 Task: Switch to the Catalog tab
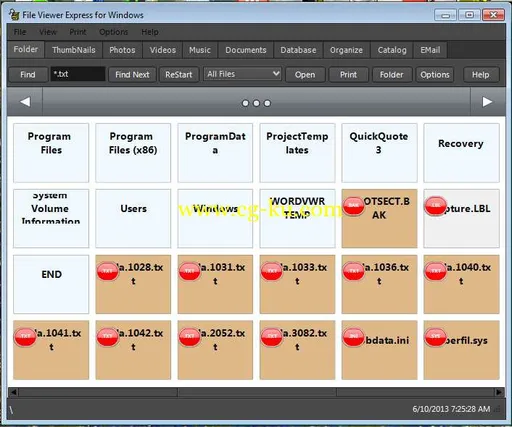[x=392, y=50]
